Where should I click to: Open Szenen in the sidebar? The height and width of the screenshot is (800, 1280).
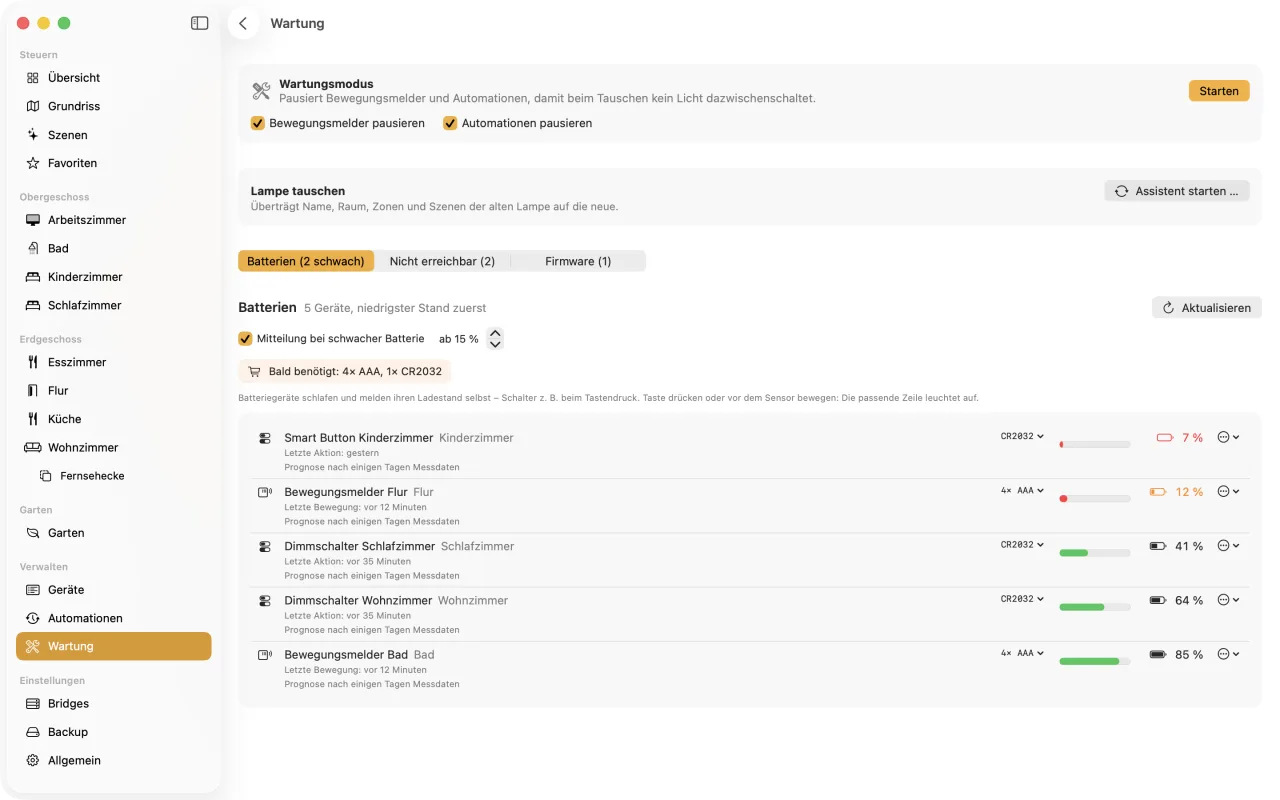(114, 135)
